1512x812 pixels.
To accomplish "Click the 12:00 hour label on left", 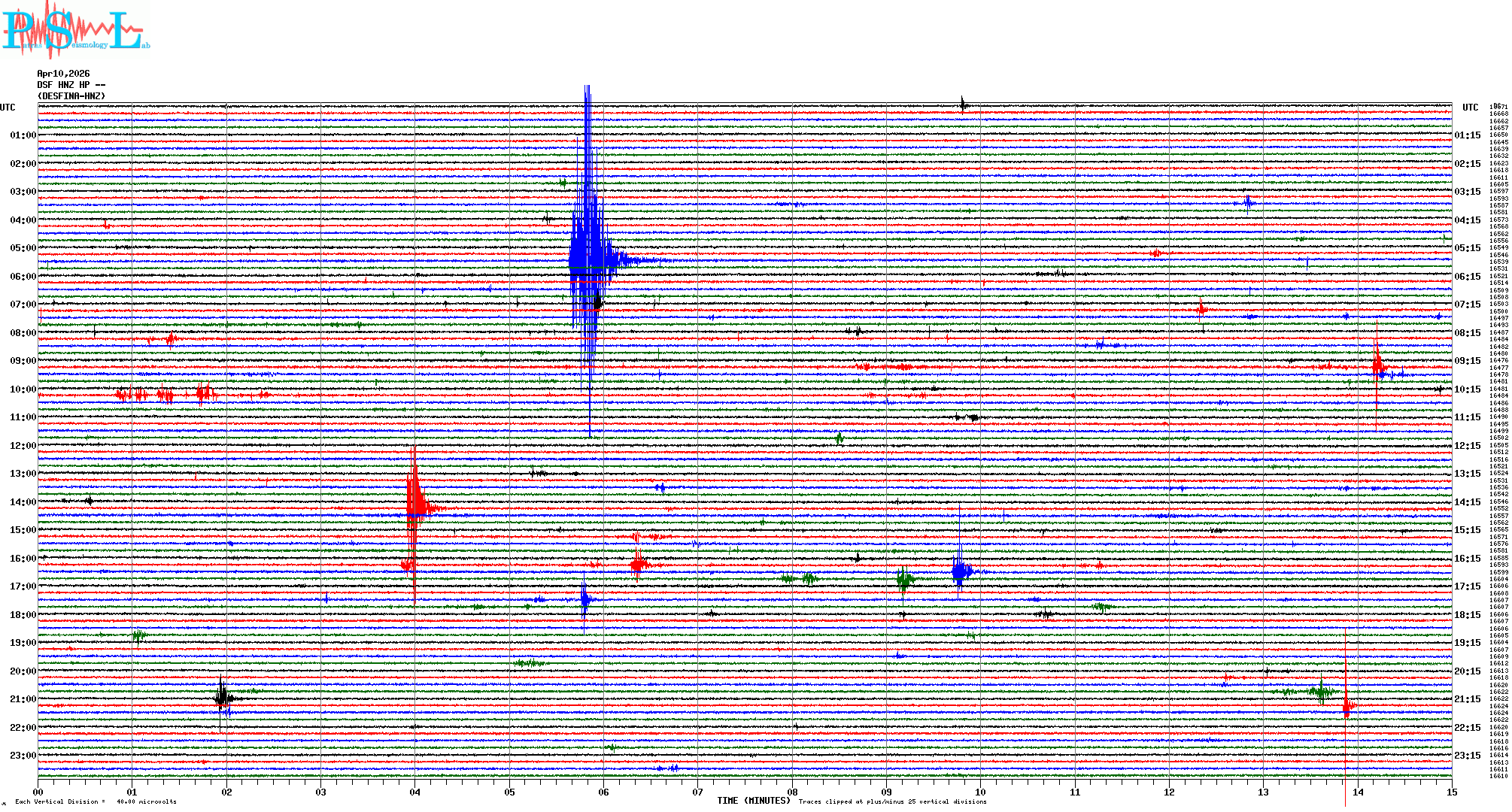I will 23,446.
